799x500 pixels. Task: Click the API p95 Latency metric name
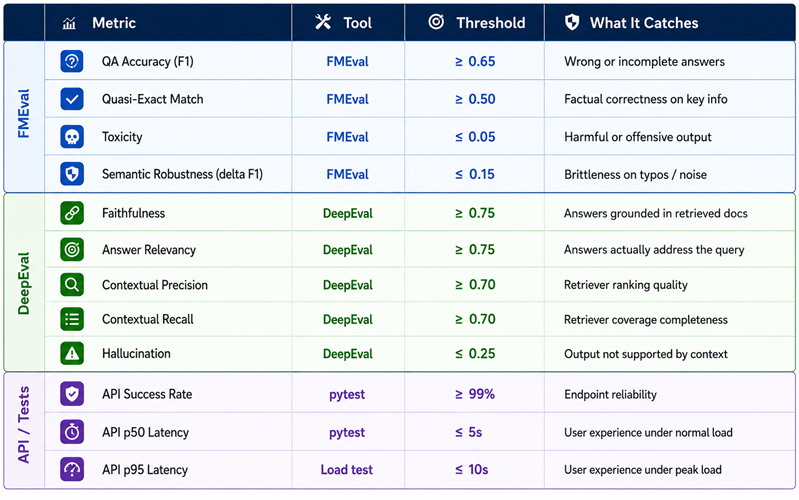145,470
